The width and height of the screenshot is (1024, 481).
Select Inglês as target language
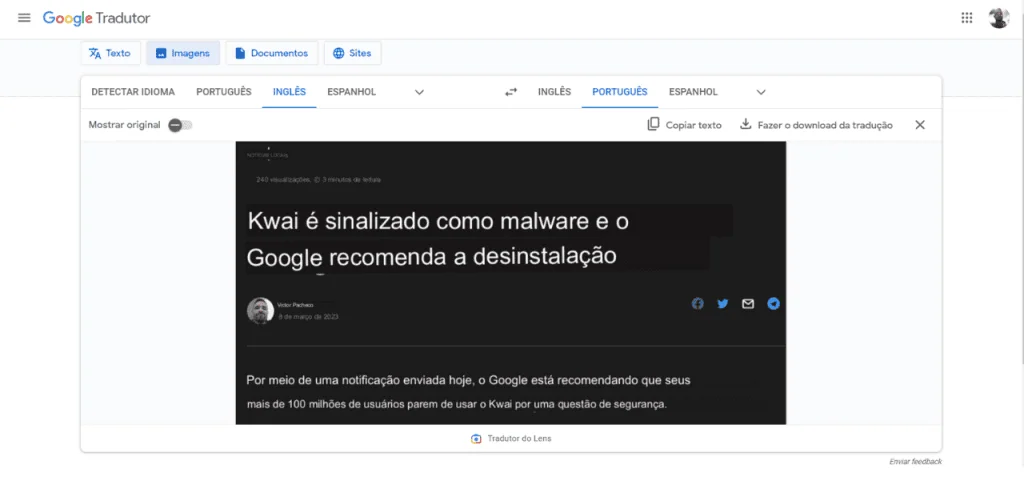(554, 92)
